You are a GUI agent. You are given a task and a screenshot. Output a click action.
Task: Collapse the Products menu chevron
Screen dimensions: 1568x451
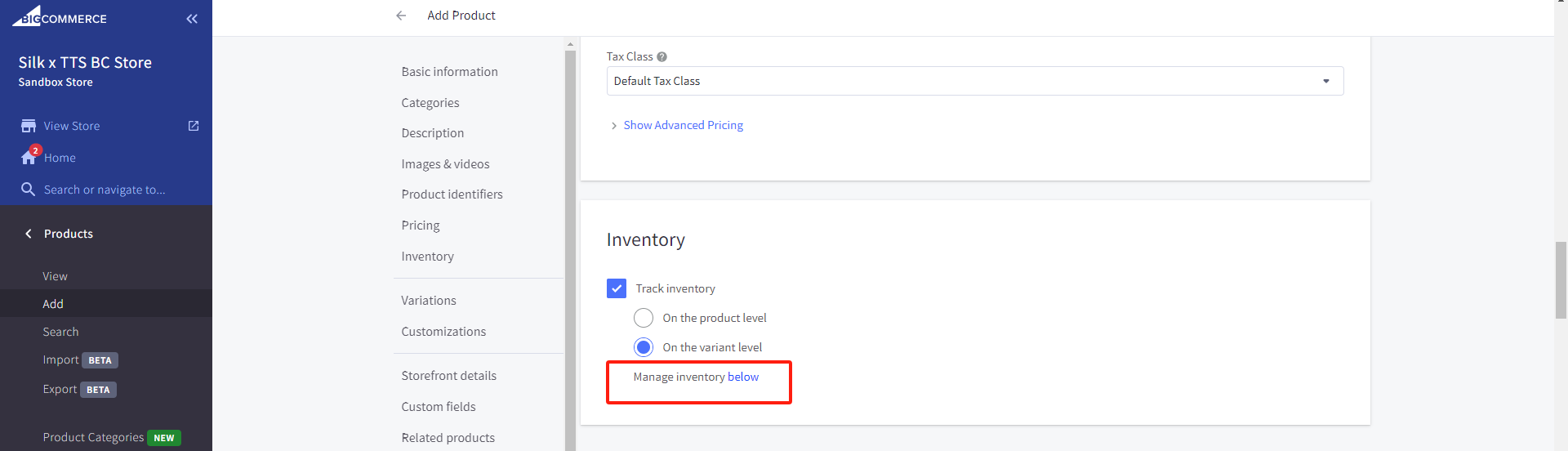coord(29,234)
